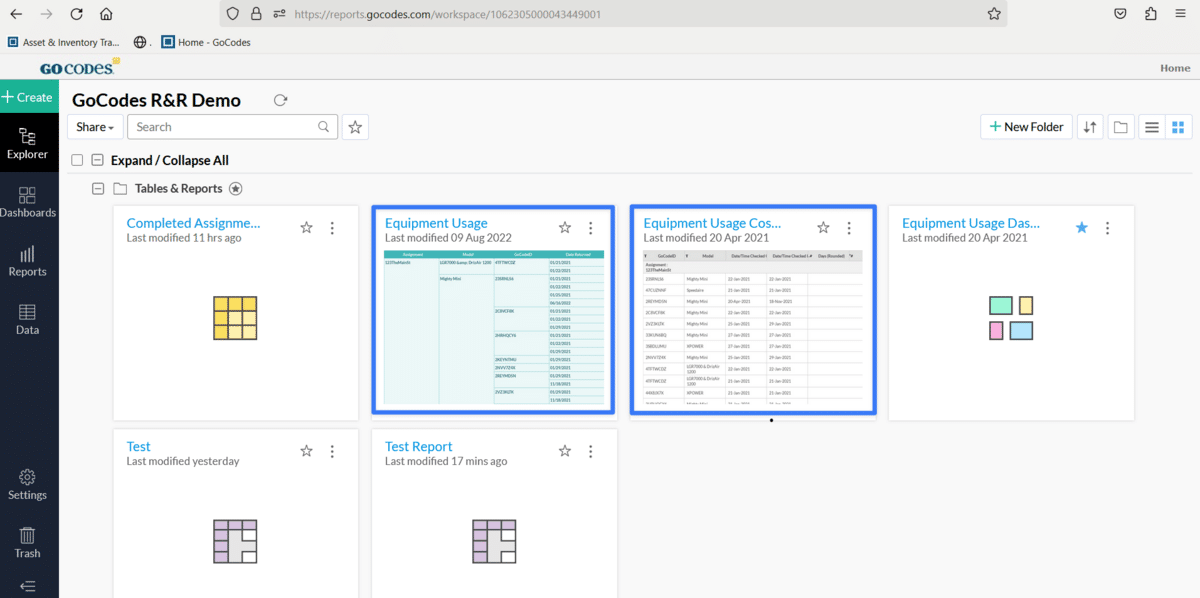
Task: Click the colored dashboard icon on Equipment Usage Das...
Action: (x=1011, y=317)
